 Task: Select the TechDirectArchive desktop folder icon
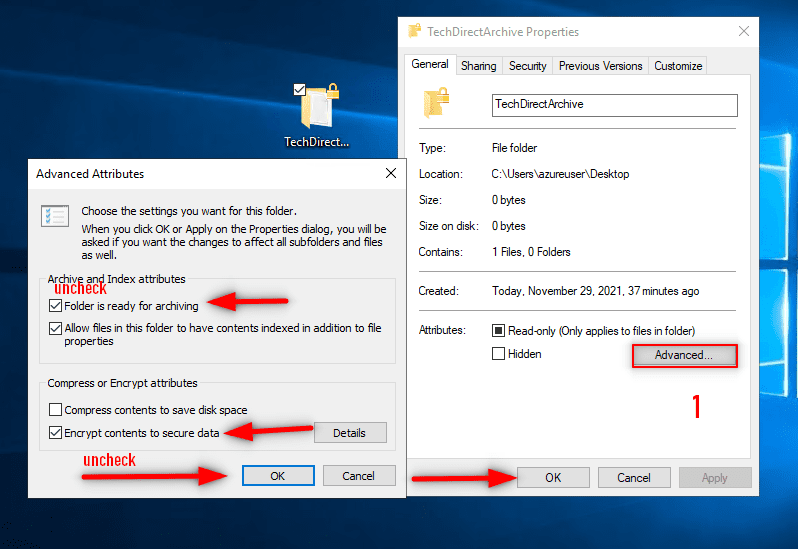(317, 107)
